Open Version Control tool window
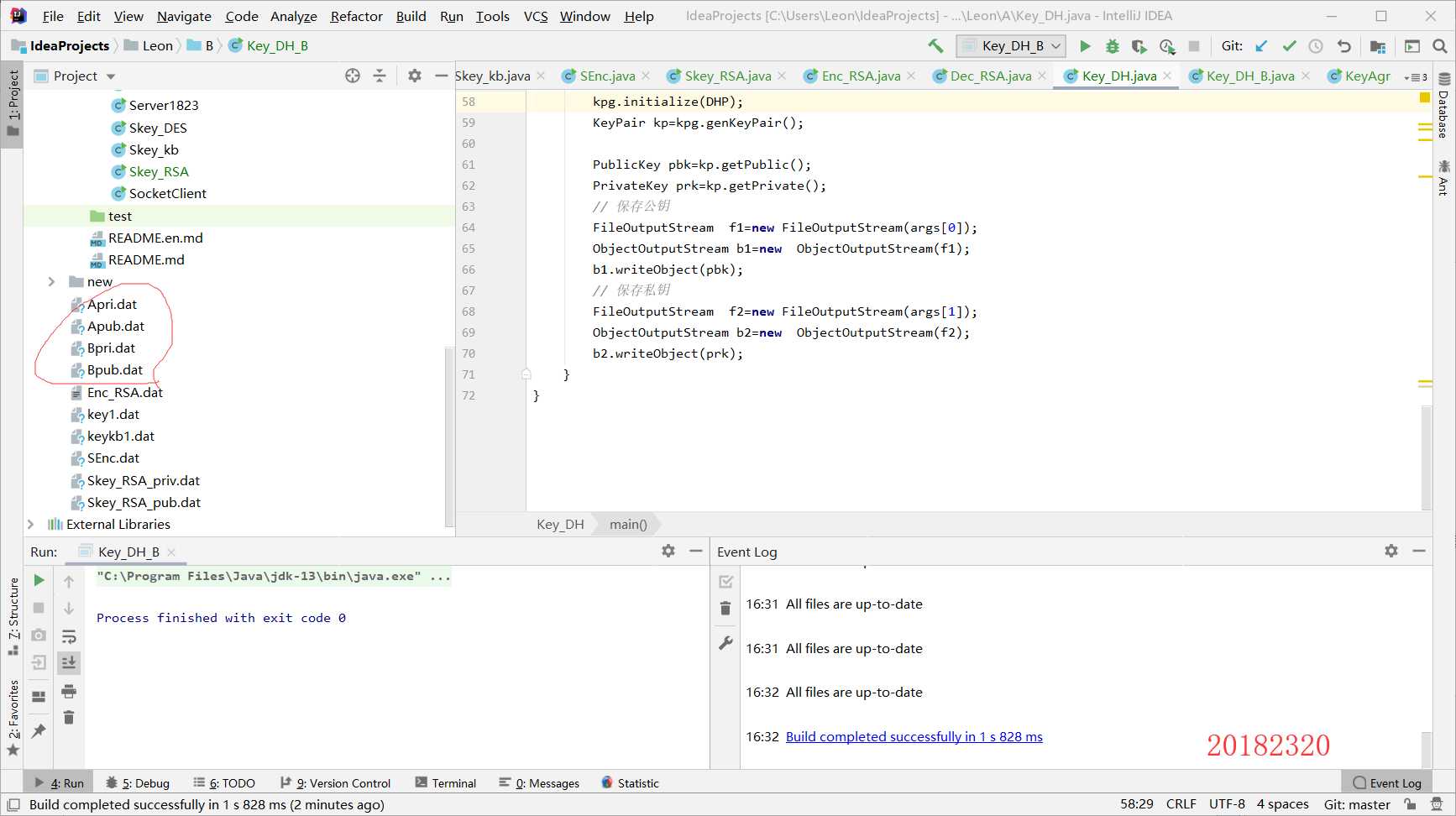1456x816 pixels. tap(335, 783)
